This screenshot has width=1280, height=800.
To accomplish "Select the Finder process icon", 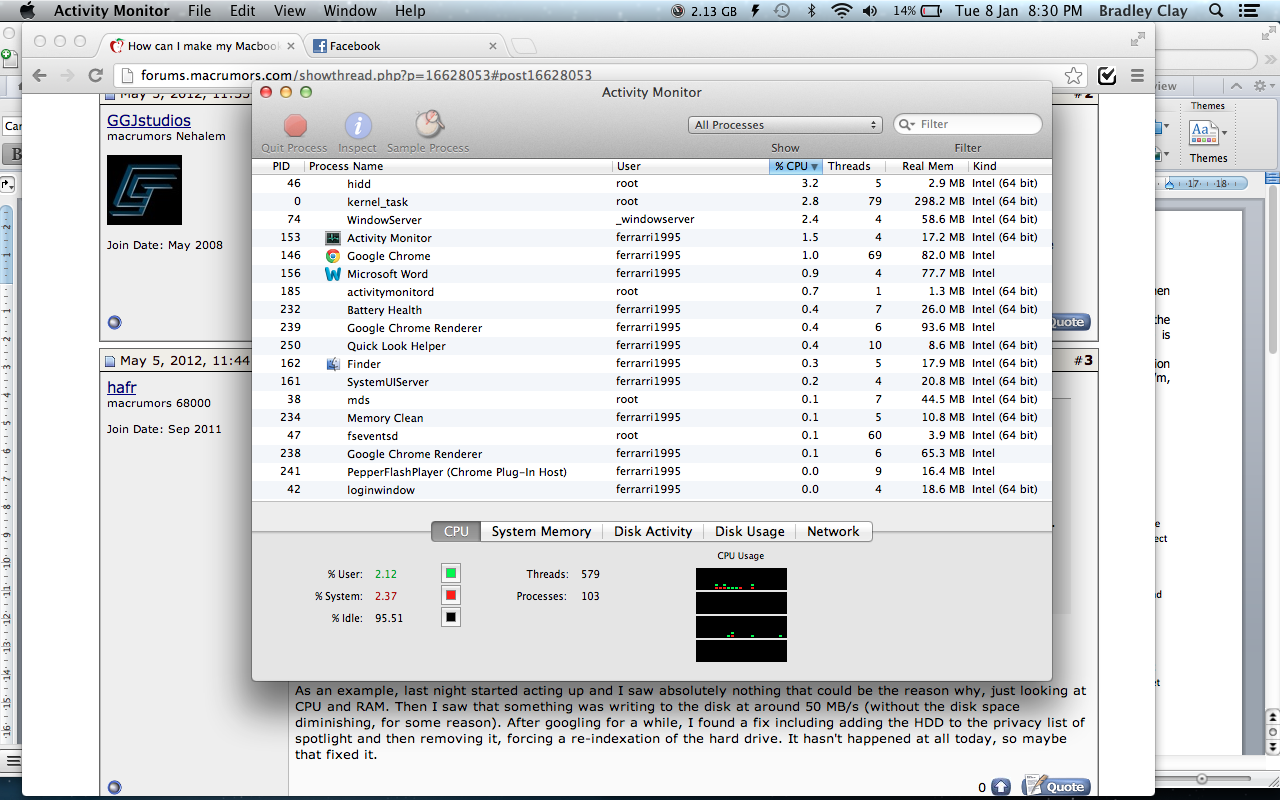I will coord(333,364).
